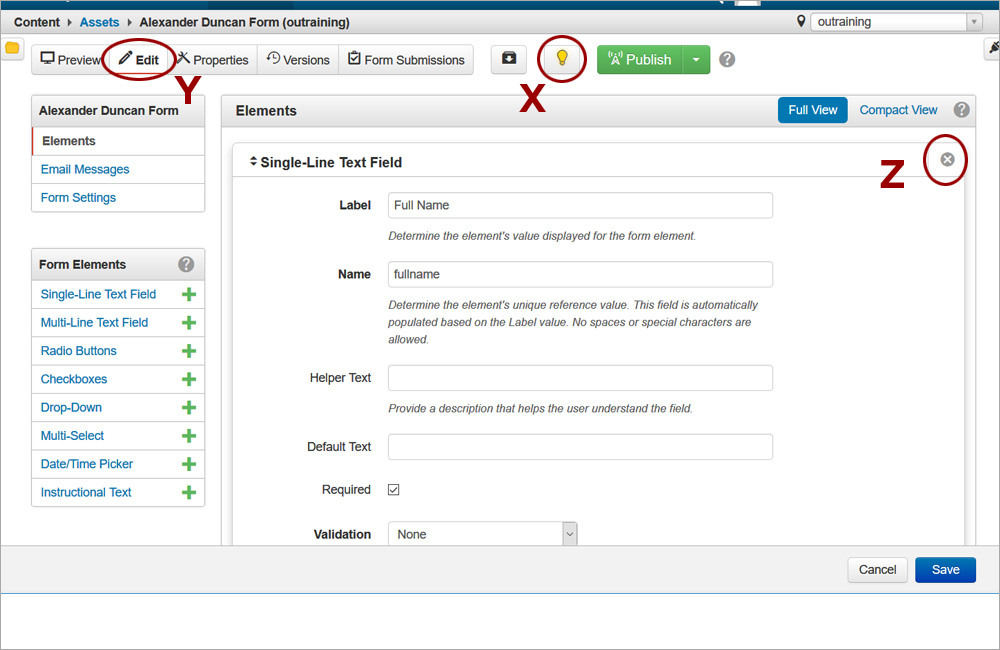Open Form Settings section
The height and width of the screenshot is (650, 1000).
point(78,198)
